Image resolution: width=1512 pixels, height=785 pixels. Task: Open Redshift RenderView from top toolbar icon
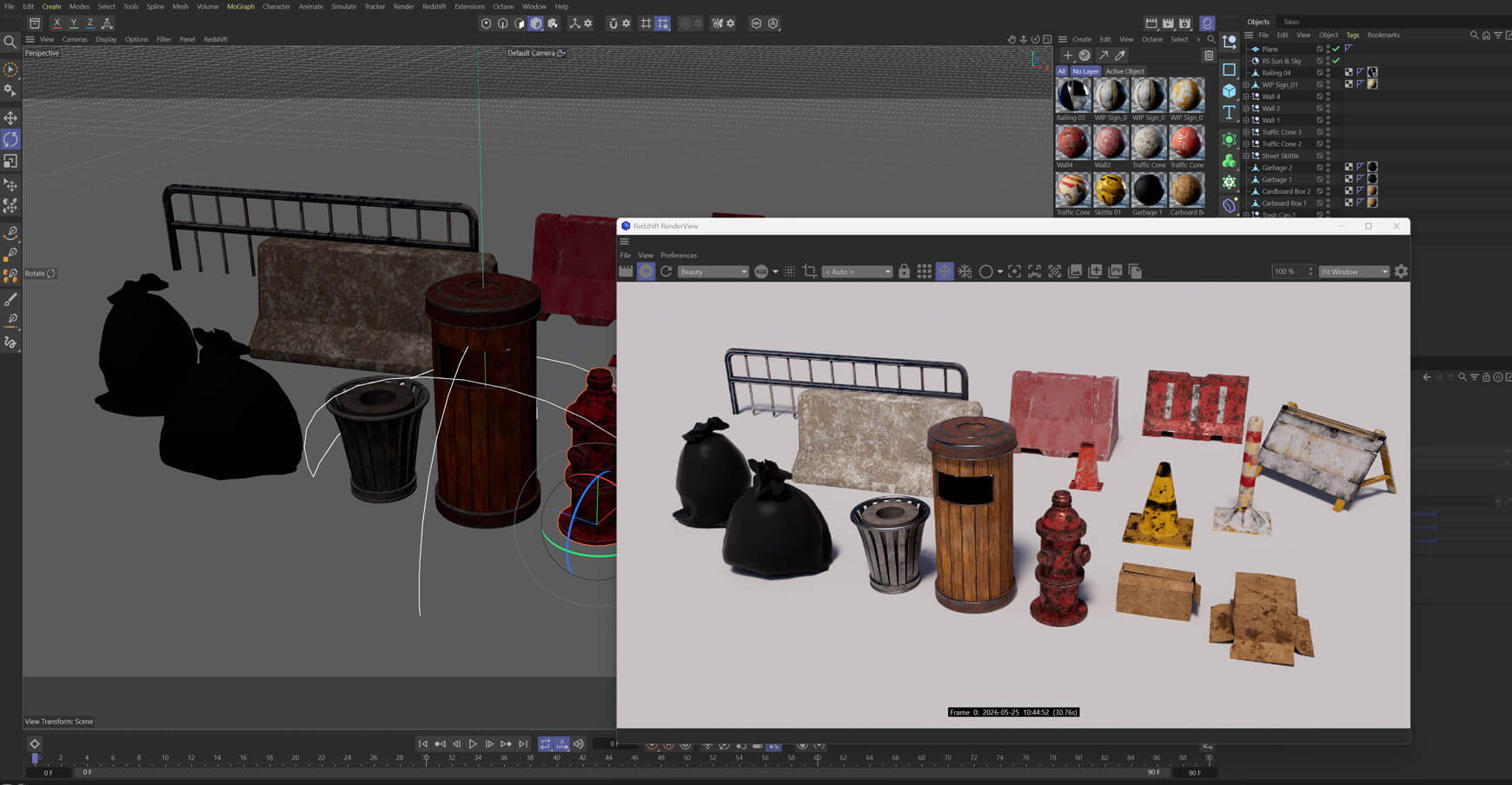(1207, 23)
